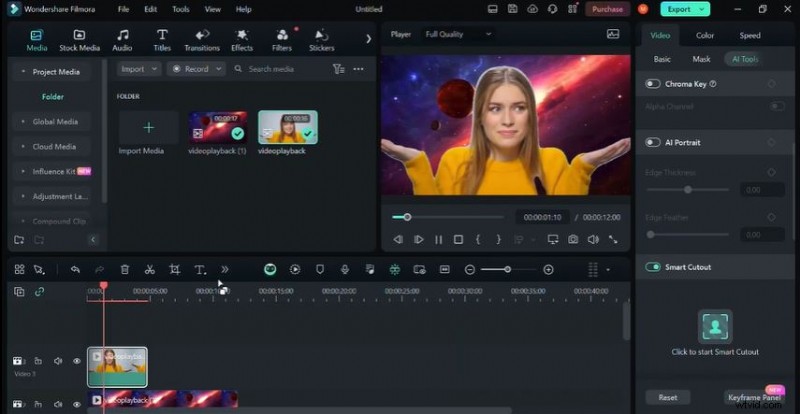Open the Media tab
Viewport: 800px width, 414px height.
point(36,40)
